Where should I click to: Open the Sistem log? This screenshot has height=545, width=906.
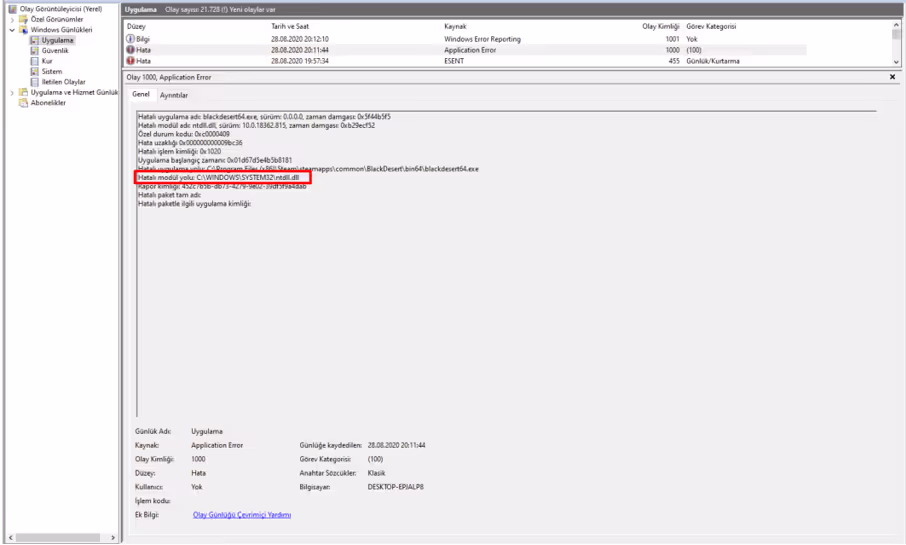(x=52, y=72)
